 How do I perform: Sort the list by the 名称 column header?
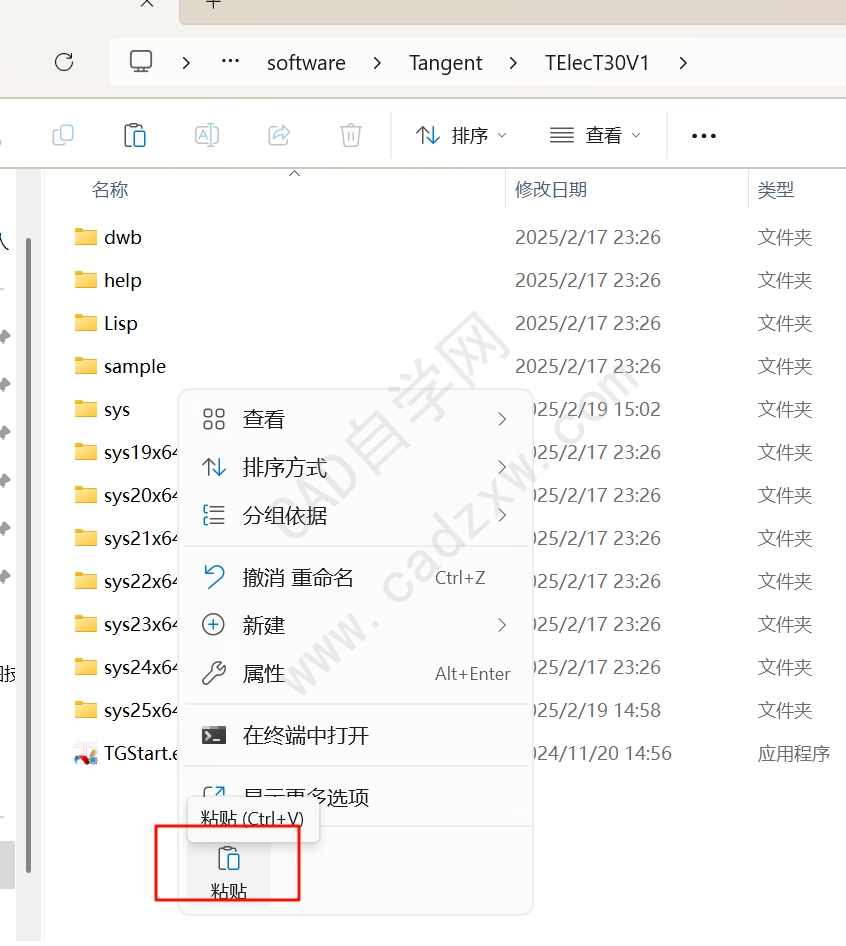(110, 189)
